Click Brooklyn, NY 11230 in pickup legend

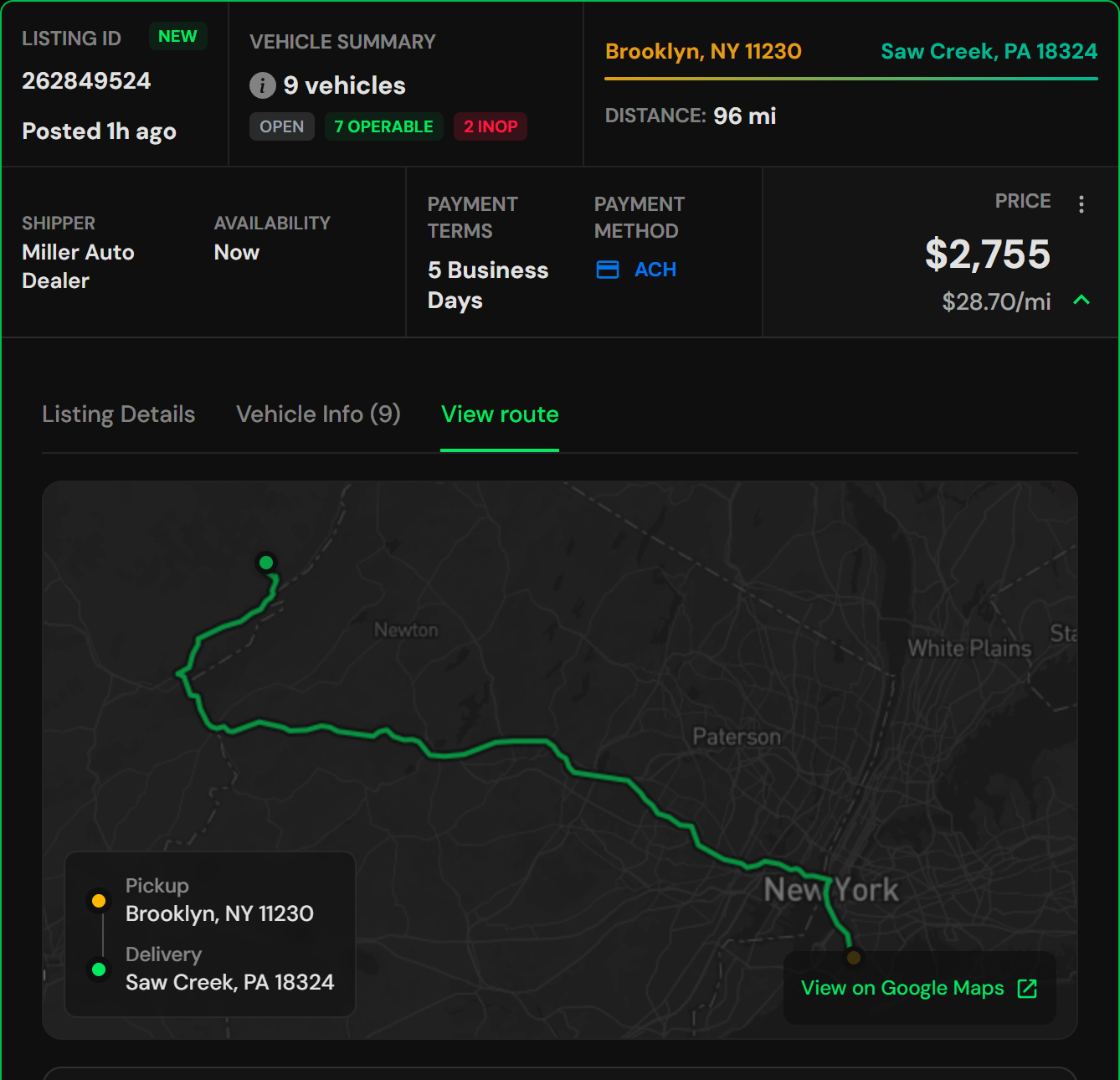click(219, 913)
